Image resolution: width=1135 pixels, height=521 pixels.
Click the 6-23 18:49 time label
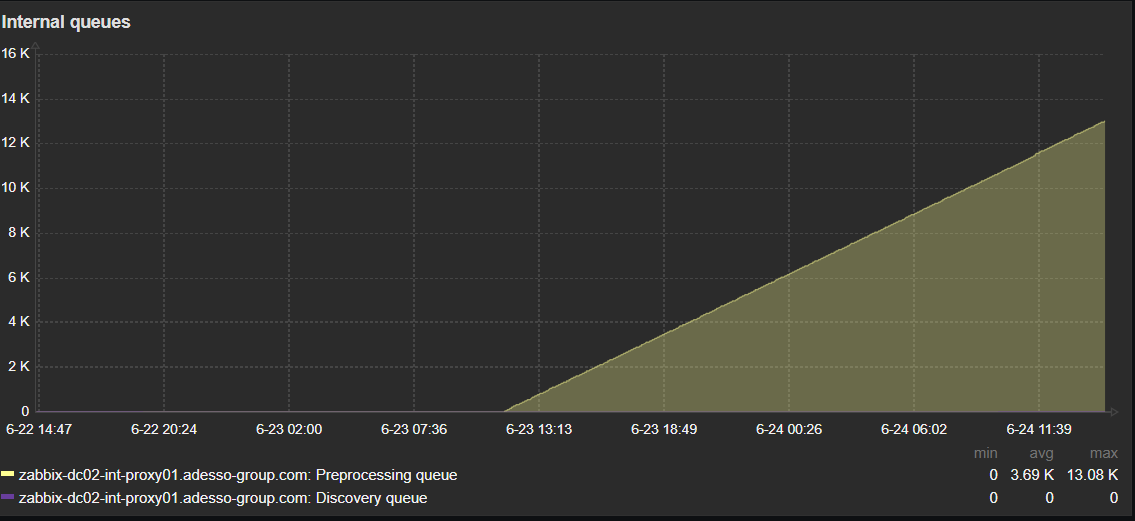pyautogui.click(x=664, y=429)
